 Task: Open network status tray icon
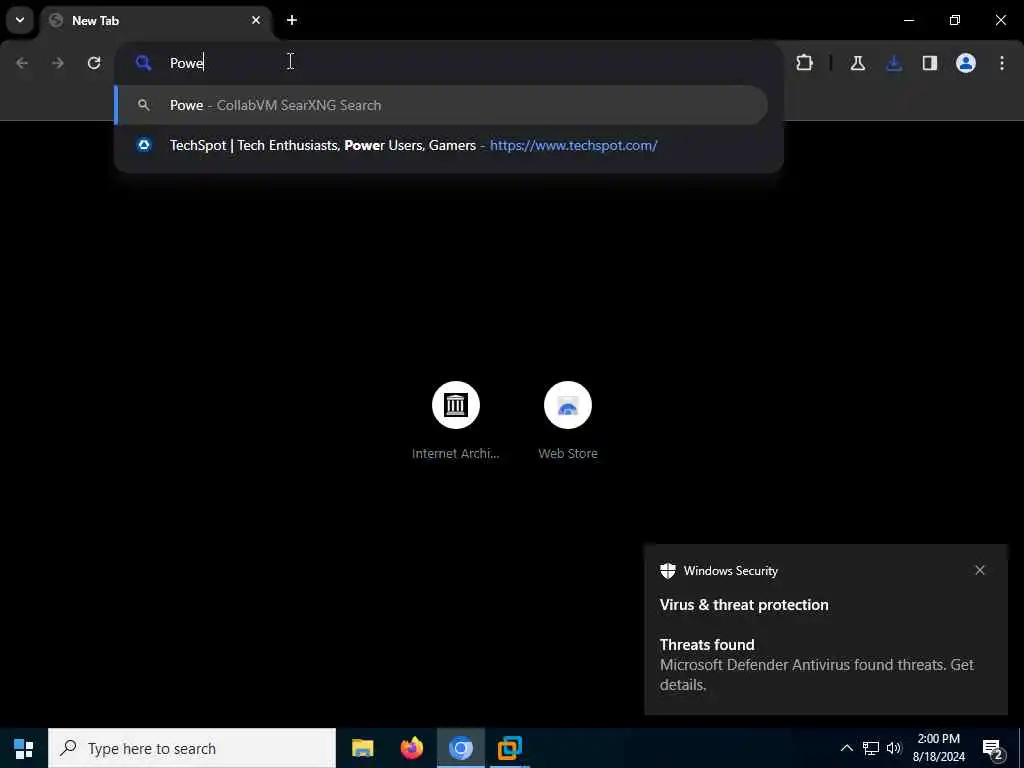pyautogui.click(x=871, y=748)
